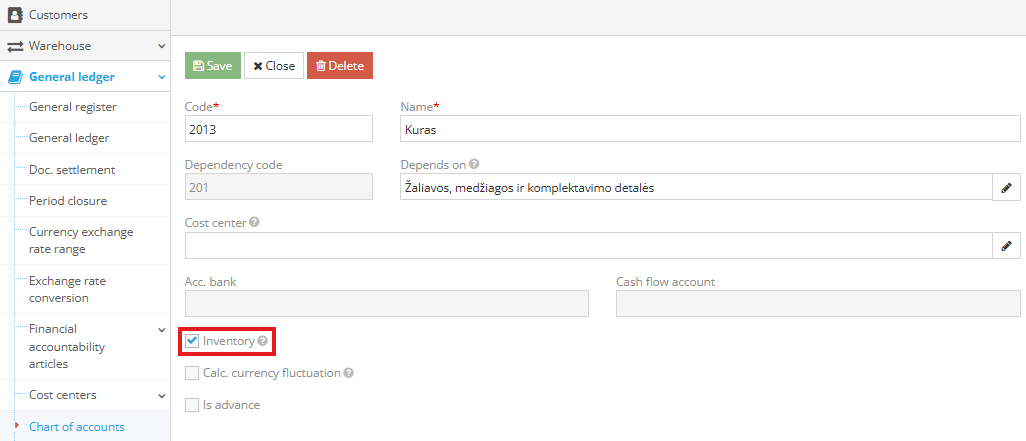
Task: Click help icon beside Depends on label
Action: [x=474, y=164]
